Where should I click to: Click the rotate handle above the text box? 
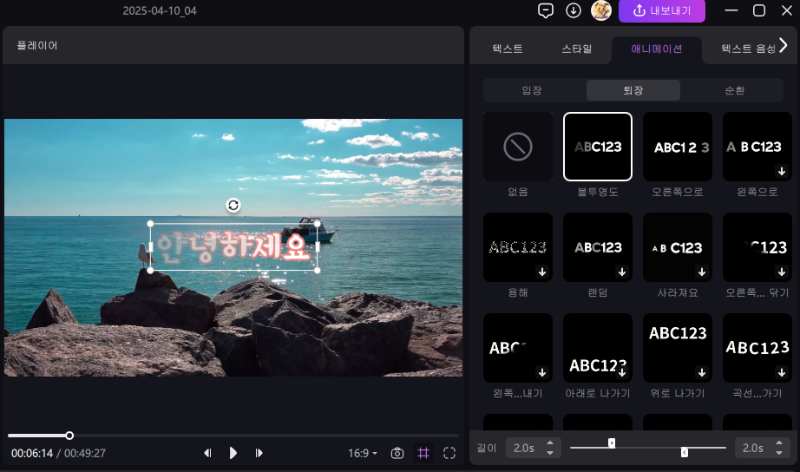click(233, 205)
